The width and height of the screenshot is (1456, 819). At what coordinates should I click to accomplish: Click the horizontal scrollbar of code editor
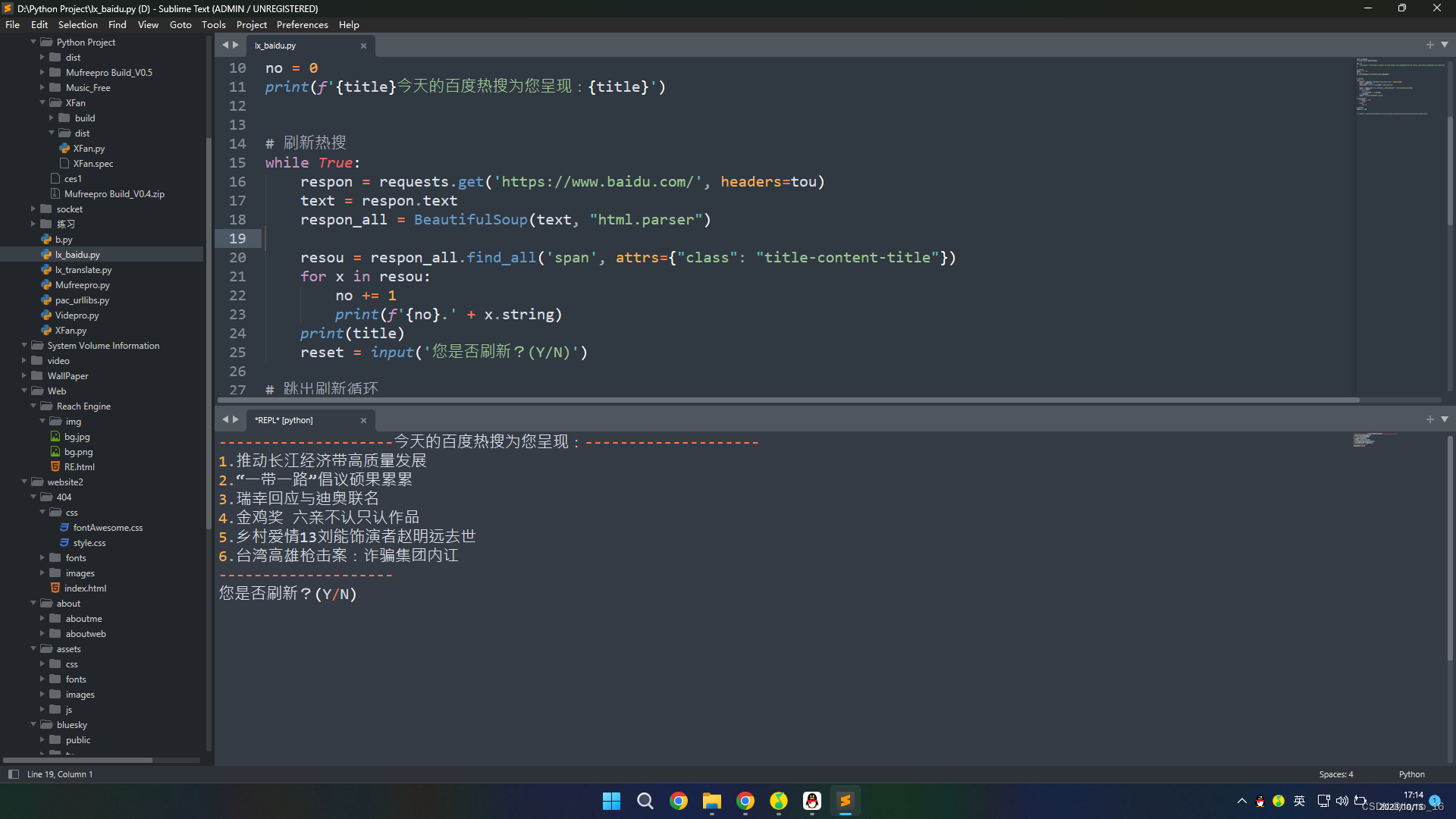pyautogui.click(x=789, y=400)
